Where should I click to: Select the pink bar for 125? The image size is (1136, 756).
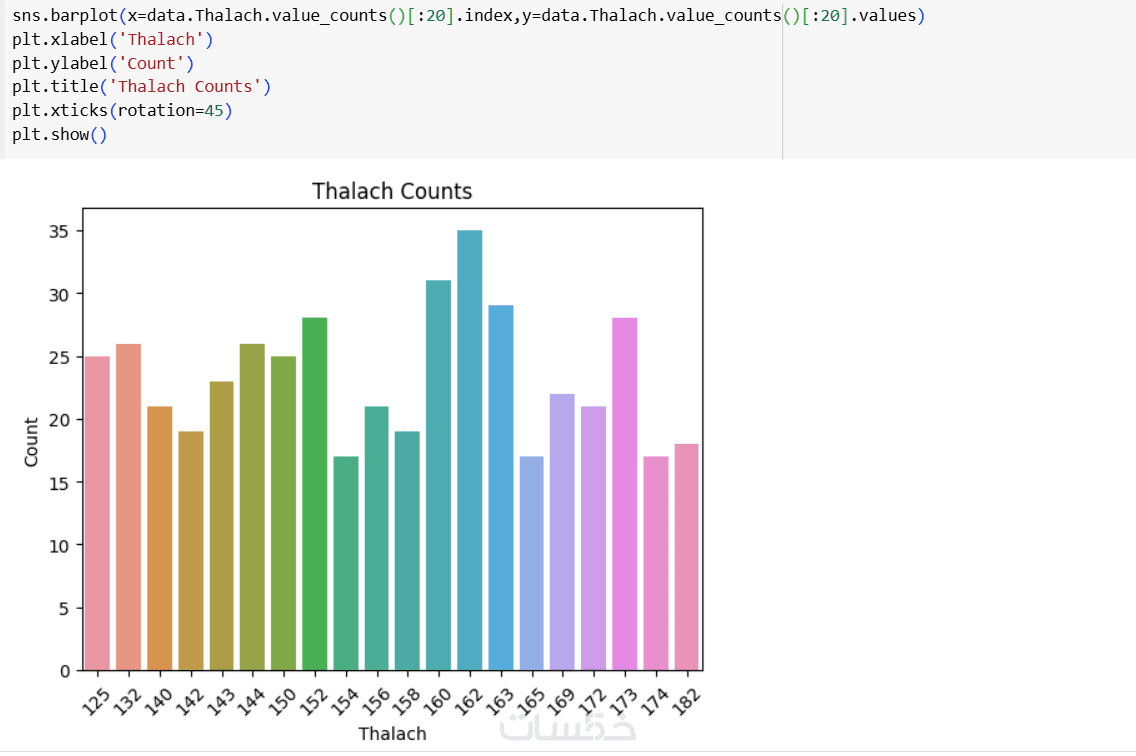pos(97,513)
